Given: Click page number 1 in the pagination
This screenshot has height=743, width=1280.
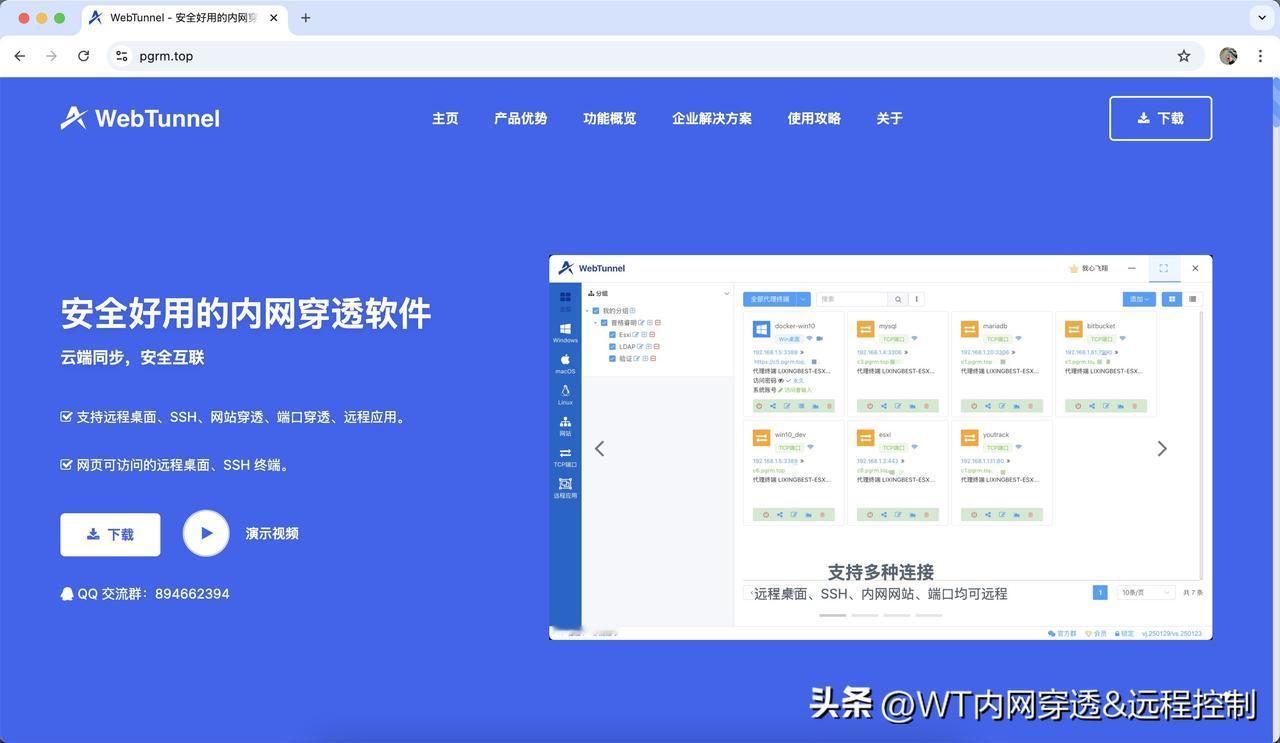Looking at the screenshot, I should coord(1100,593).
